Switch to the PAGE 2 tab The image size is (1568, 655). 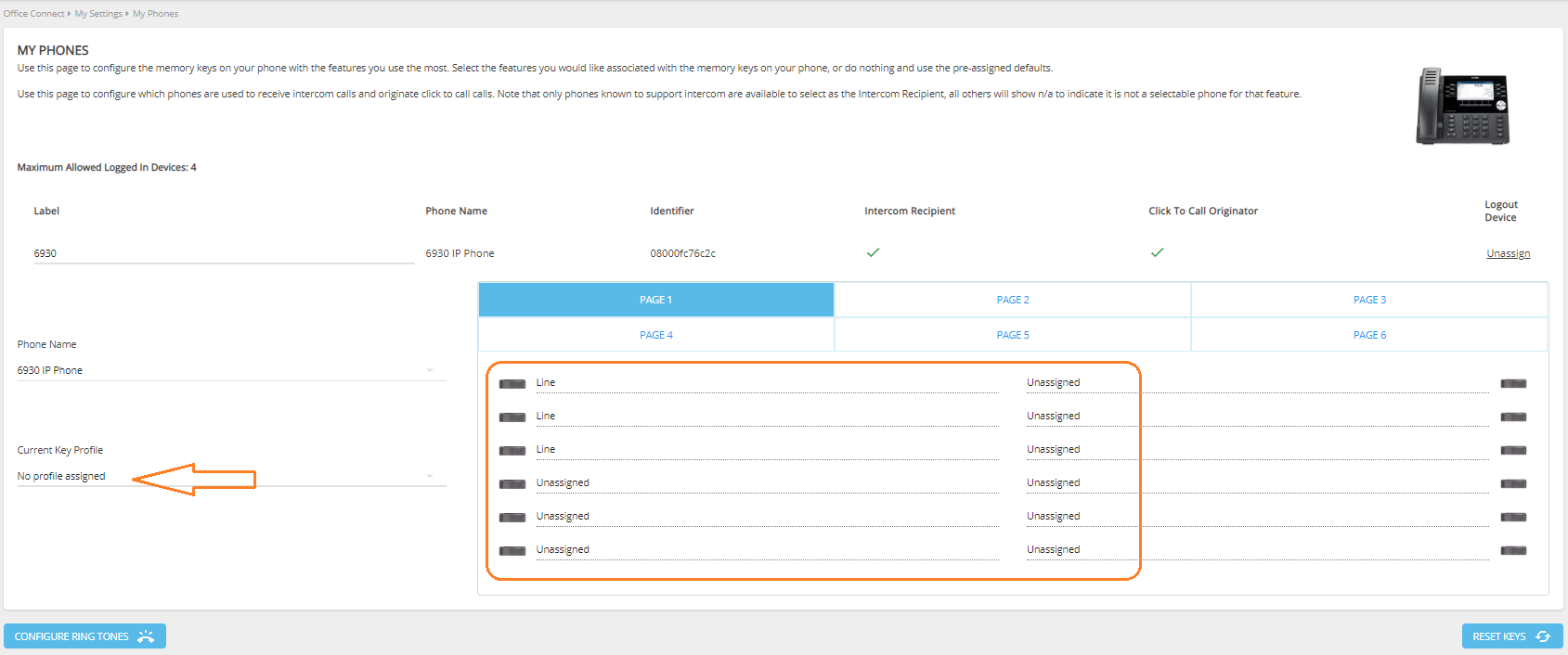click(1013, 300)
